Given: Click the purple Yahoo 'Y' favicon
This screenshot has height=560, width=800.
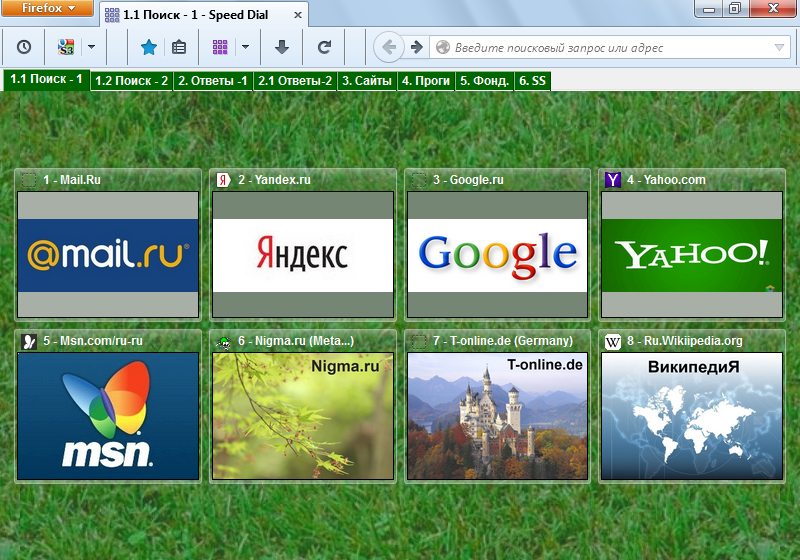Looking at the screenshot, I should pyautogui.click(x=612, y=180).
